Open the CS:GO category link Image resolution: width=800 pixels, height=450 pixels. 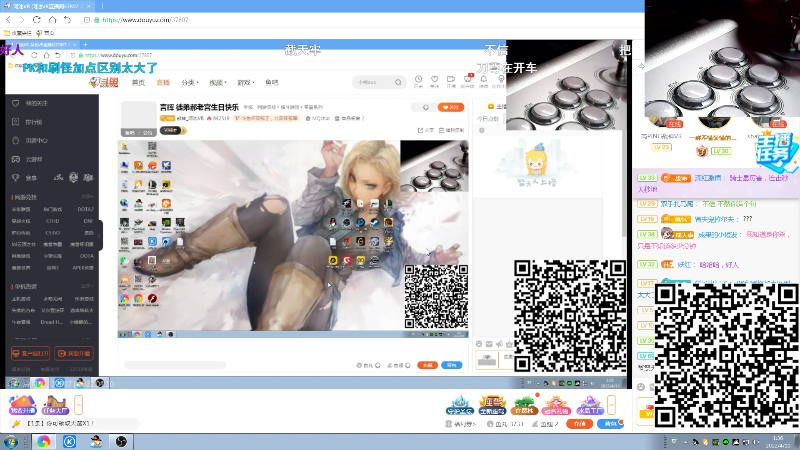(x=53, y=233)
